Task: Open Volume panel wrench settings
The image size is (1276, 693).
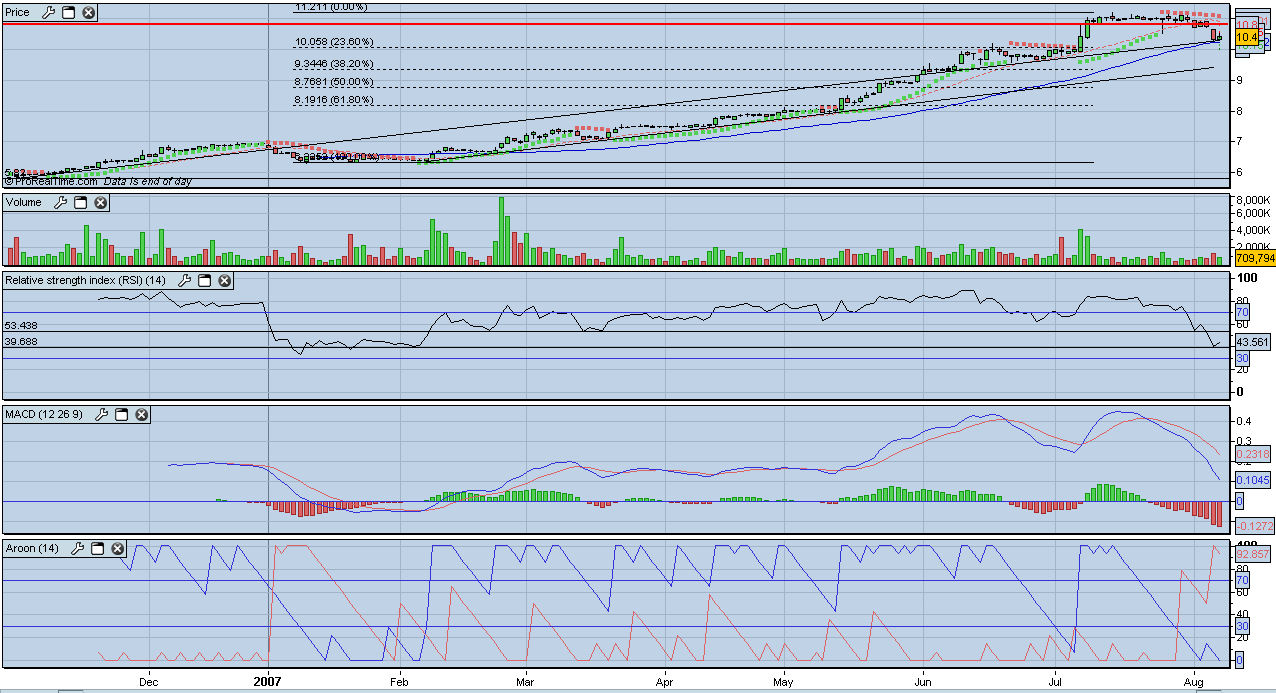Action: click(x=59, y=203)
